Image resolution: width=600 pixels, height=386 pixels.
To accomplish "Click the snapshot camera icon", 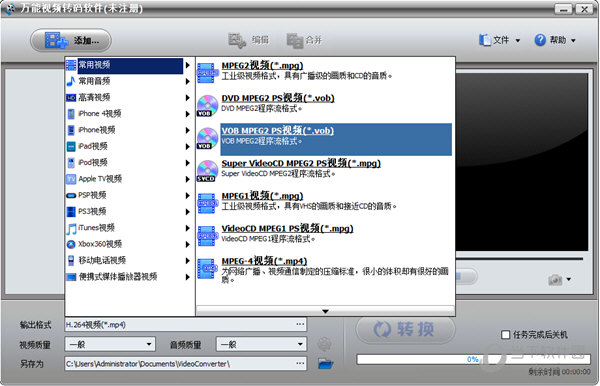I will pyautogui.click(x=555, y=280).
